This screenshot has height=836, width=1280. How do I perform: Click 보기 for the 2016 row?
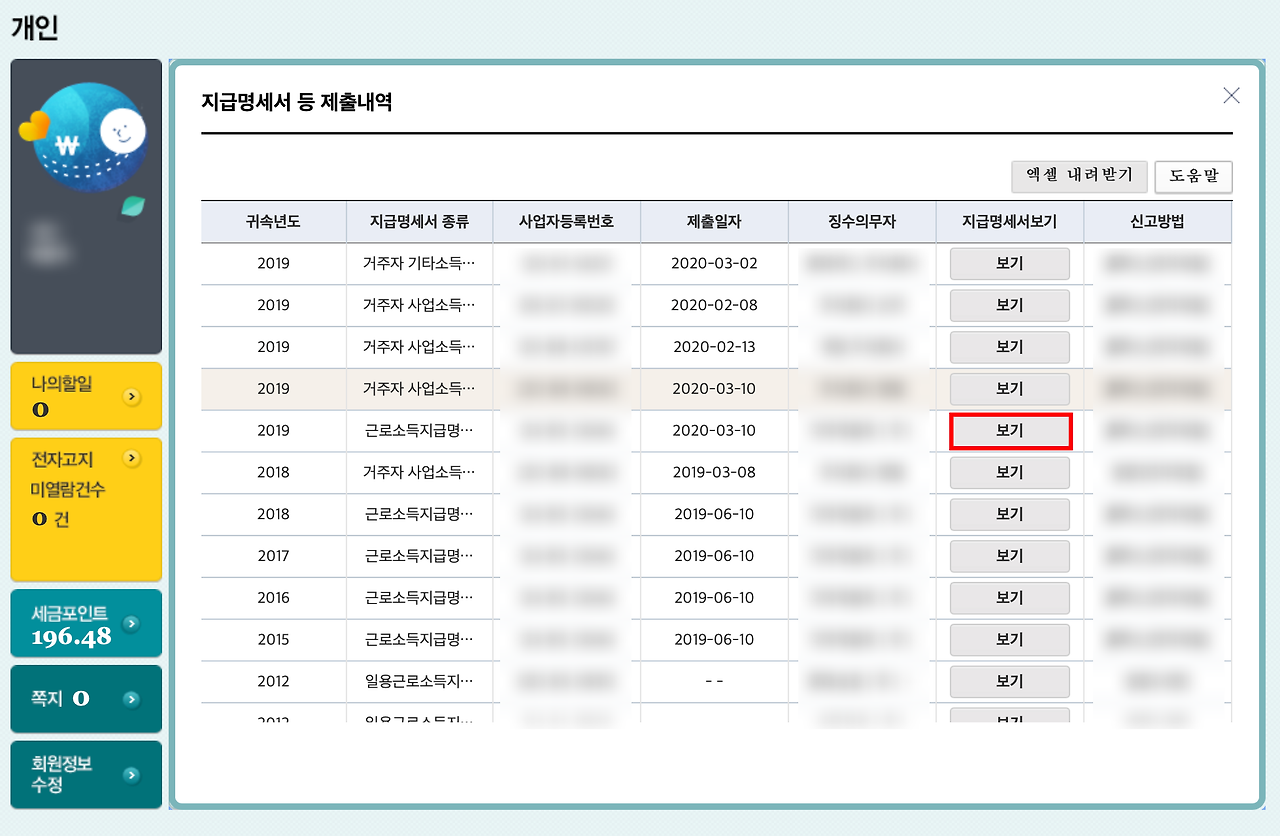(x=1009, y=598)
